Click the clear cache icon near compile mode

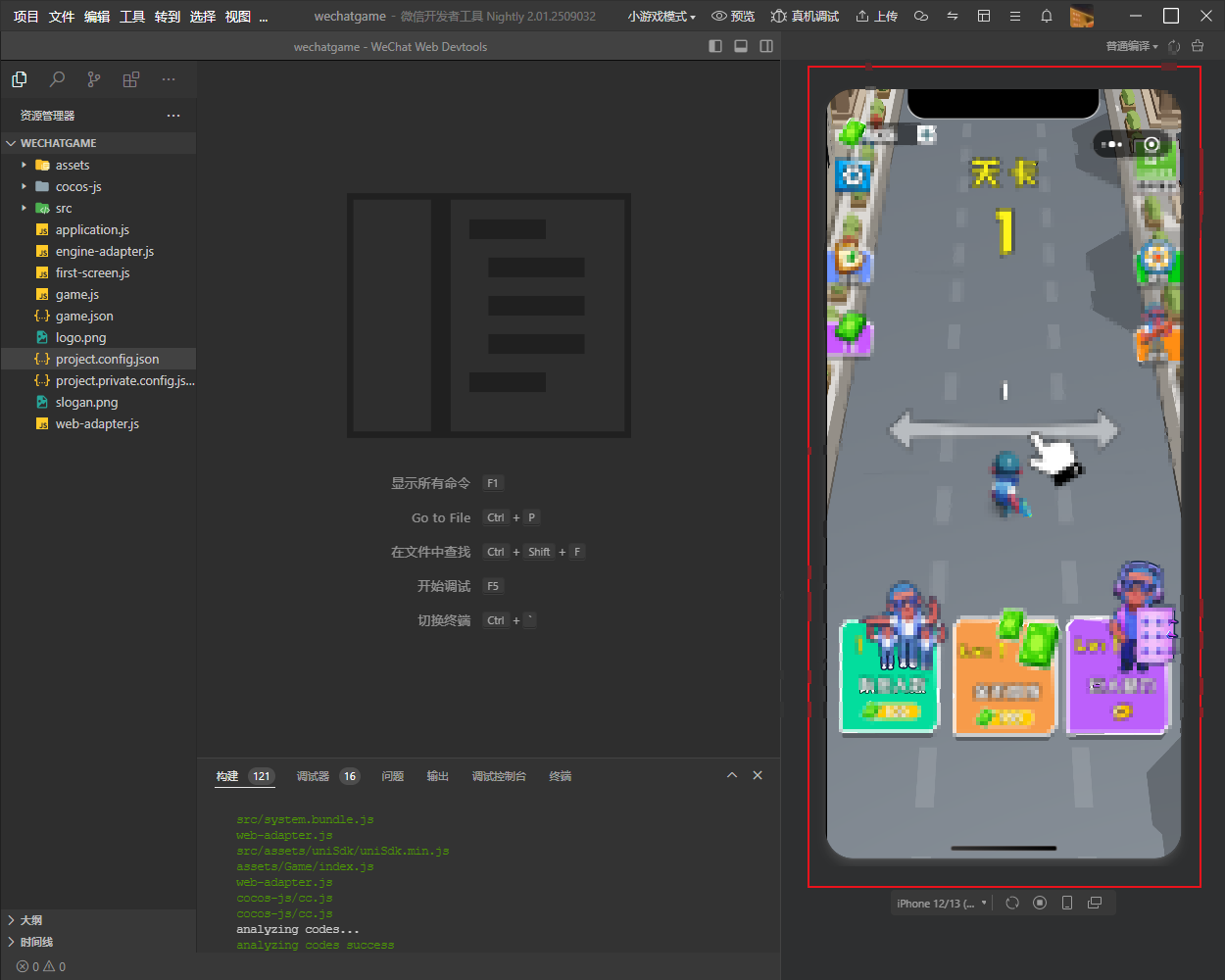1197,46
